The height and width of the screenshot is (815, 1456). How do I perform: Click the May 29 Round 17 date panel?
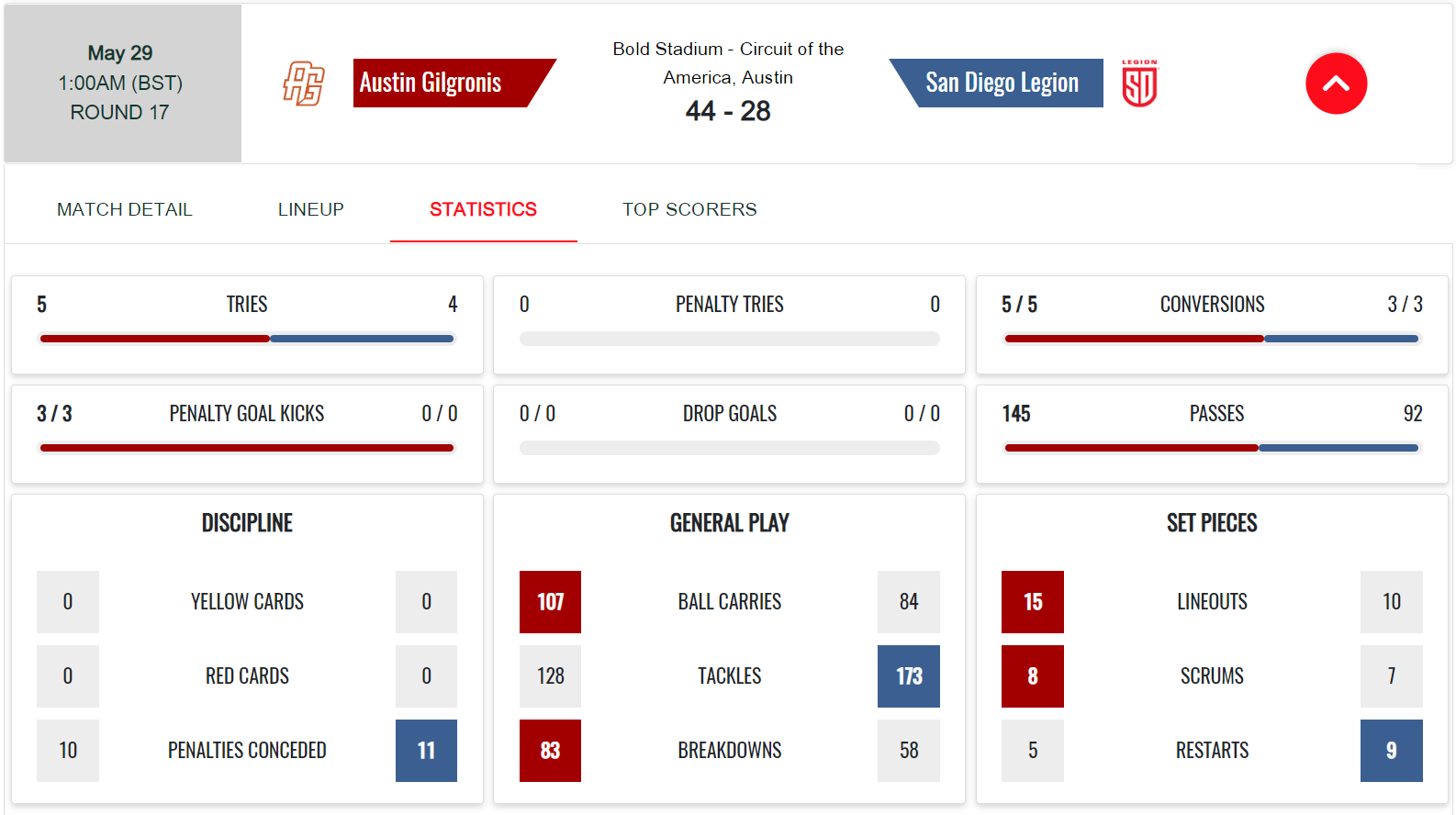pyautogui.click(x=123, y=84)
